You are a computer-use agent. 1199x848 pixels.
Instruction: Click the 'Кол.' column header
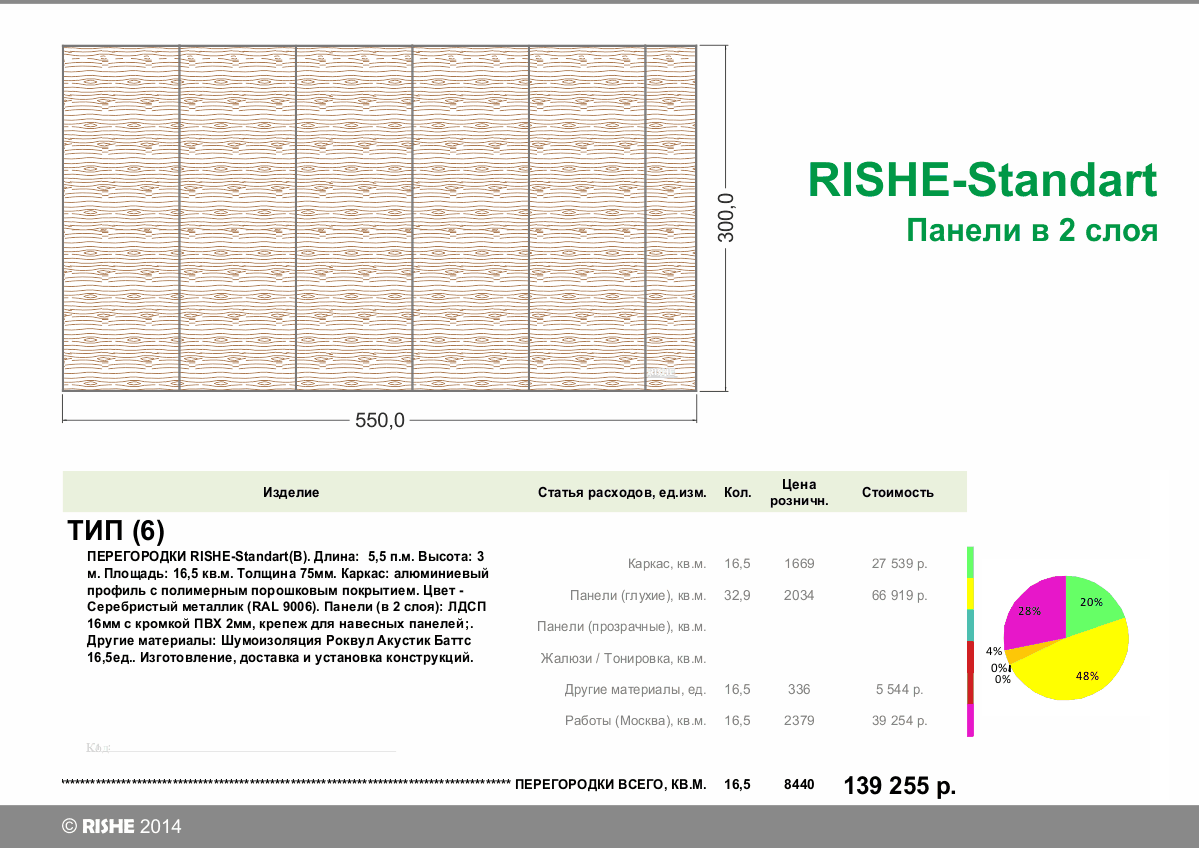coord(737,492)
